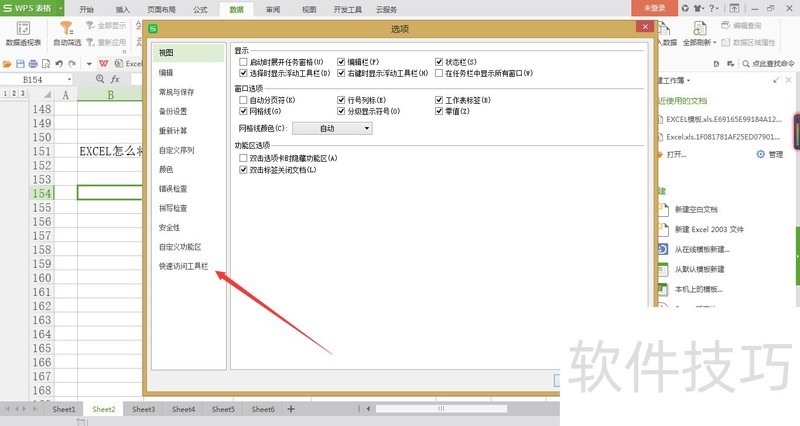The image size is (800, 426).
Task: Toggle 启动时展开任务窗格(U) checkbox
Action: 243,62
